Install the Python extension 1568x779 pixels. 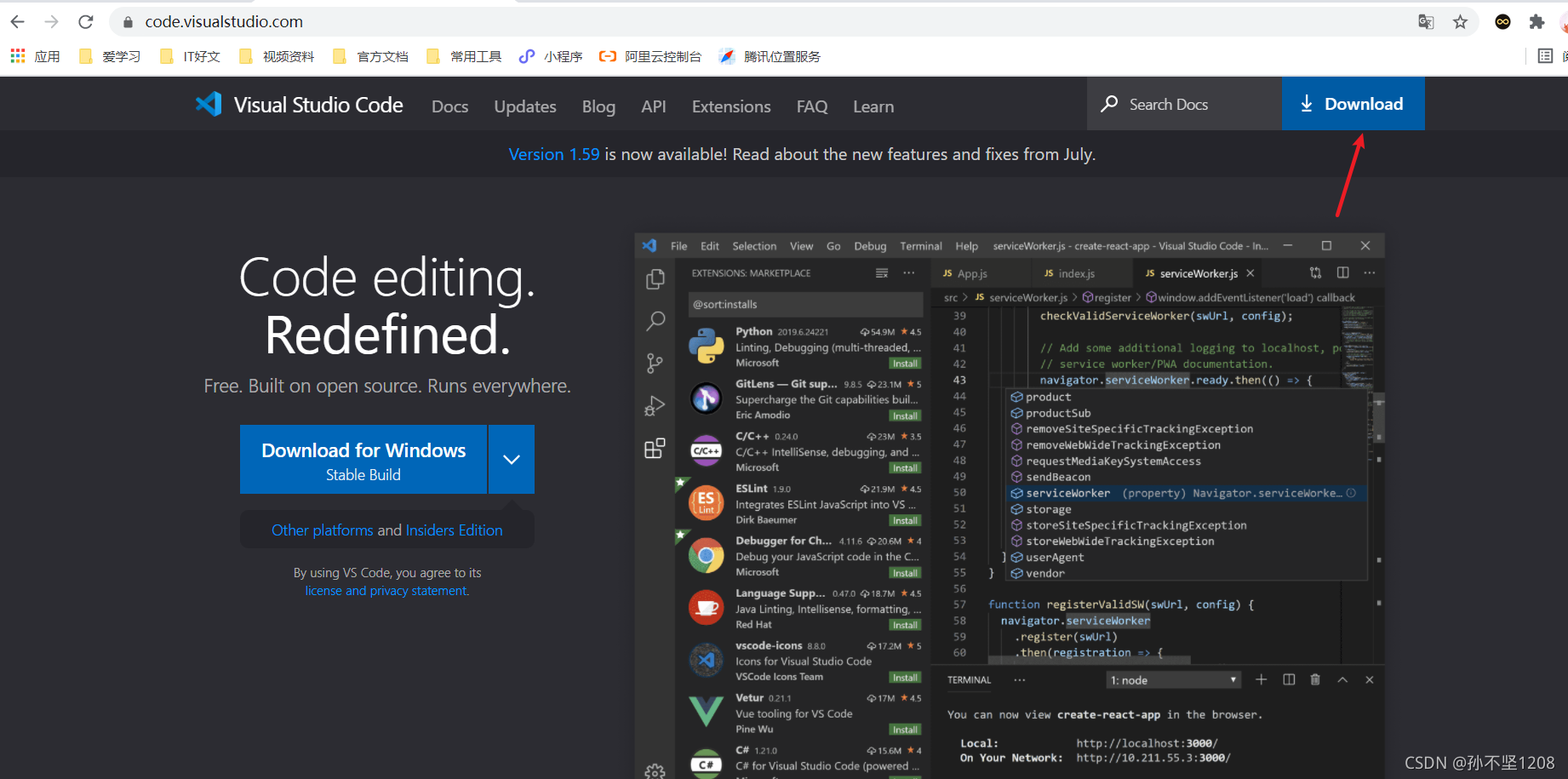coord(905,364)
